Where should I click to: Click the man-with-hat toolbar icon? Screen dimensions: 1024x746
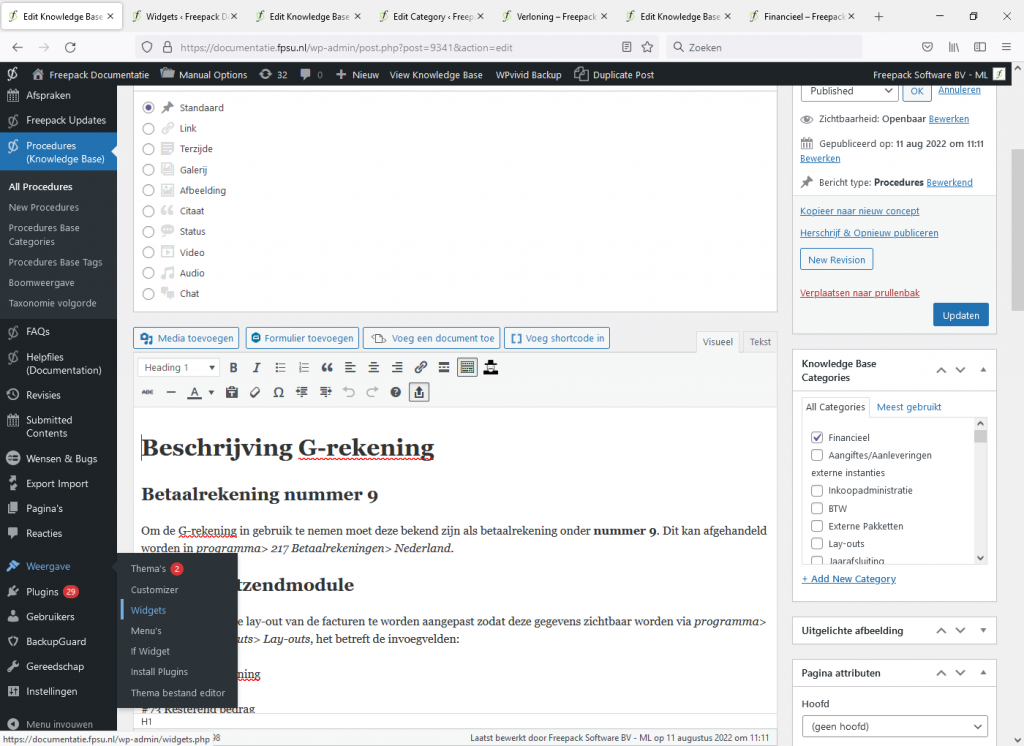(x=491, y=368)
